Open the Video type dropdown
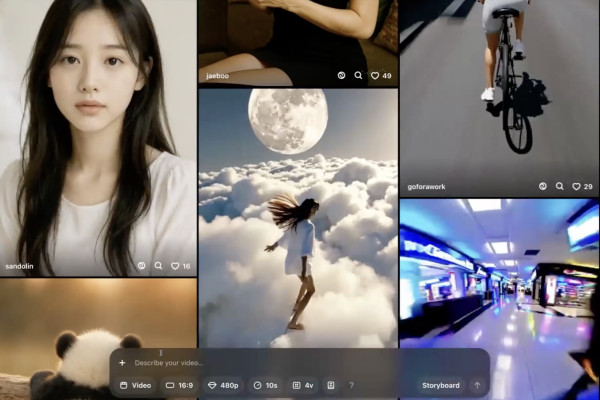 (x=135, y=385)
